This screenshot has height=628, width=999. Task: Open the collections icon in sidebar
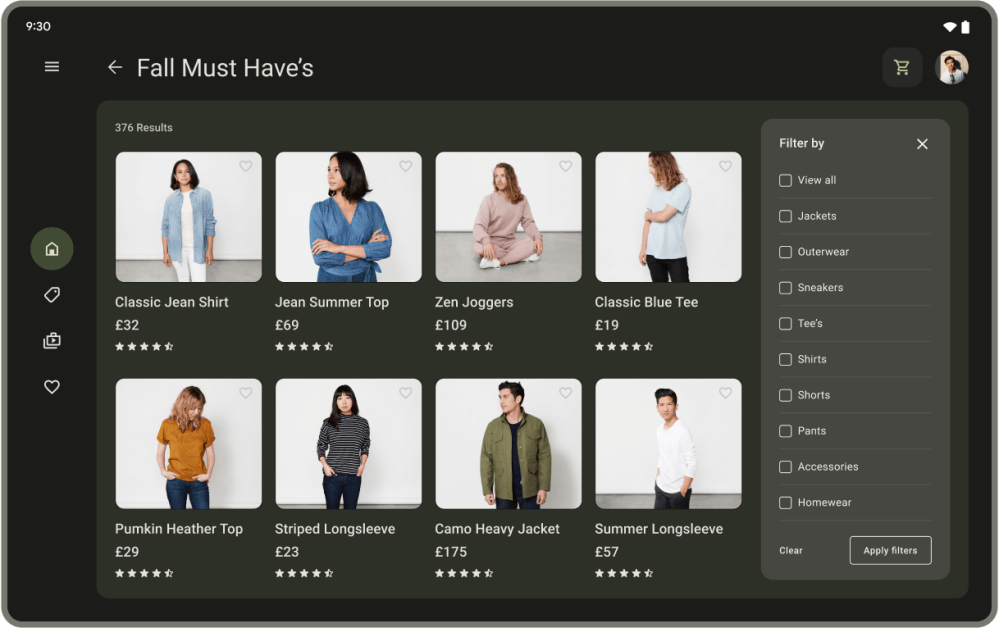pyautogui.click(x=52, y=341)
